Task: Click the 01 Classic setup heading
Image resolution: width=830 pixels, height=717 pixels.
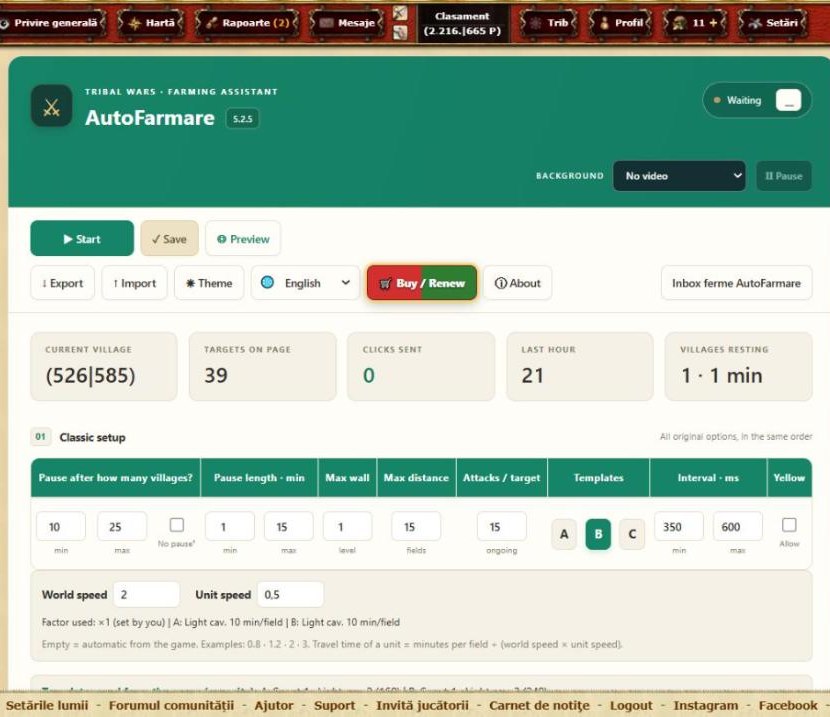Action: pyautogui.click(x=79, y=437)
